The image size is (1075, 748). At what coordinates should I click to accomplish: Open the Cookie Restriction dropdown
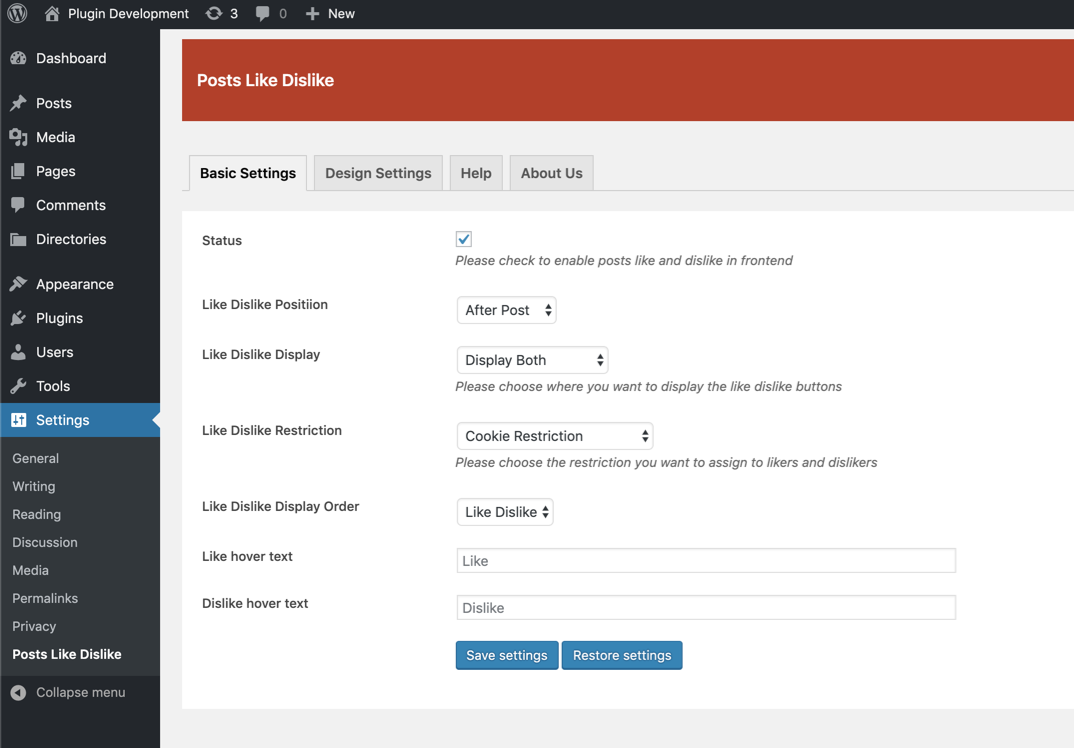point(555,436)
